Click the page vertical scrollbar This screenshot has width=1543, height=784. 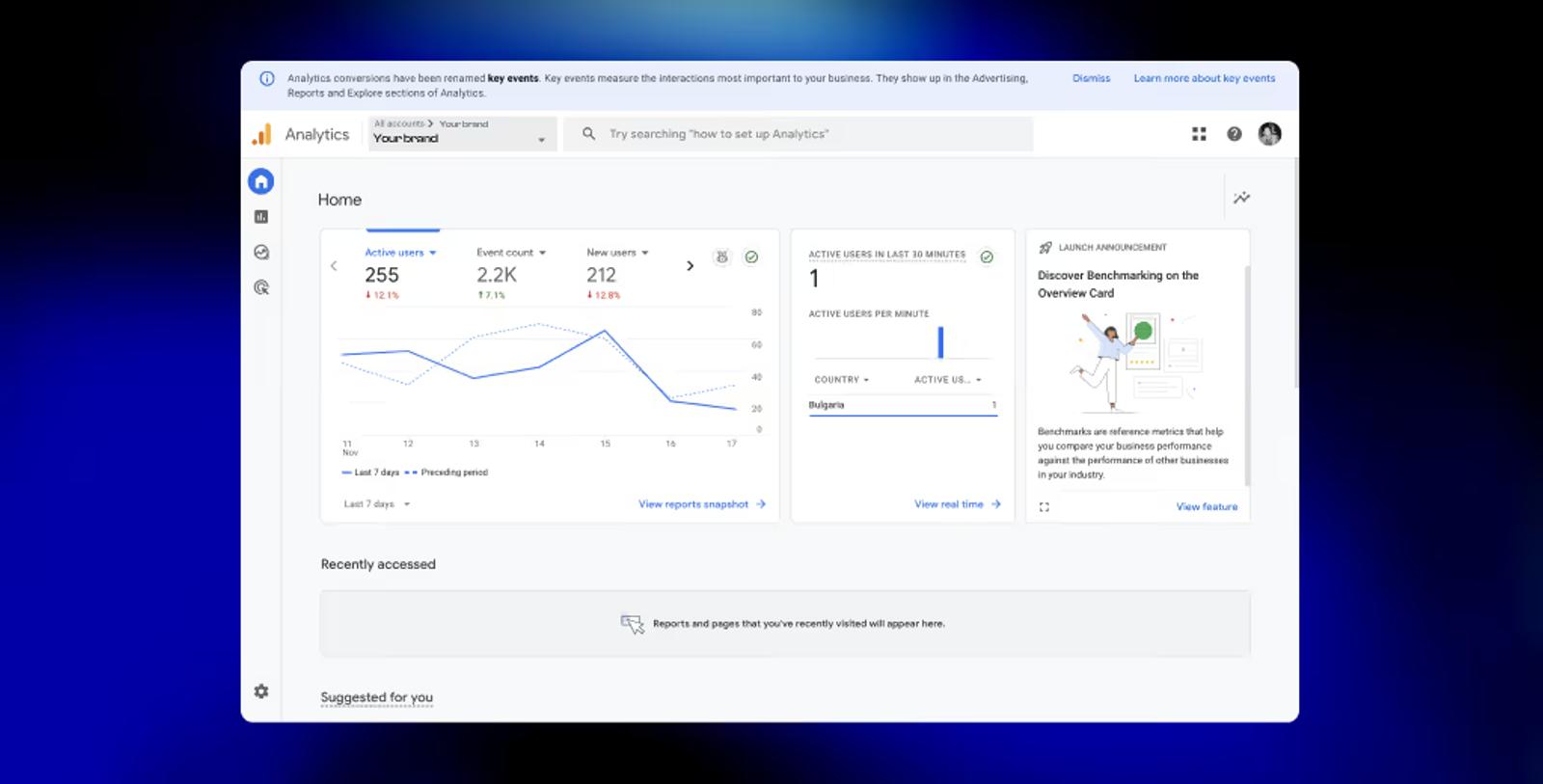tap(1295, 275)
